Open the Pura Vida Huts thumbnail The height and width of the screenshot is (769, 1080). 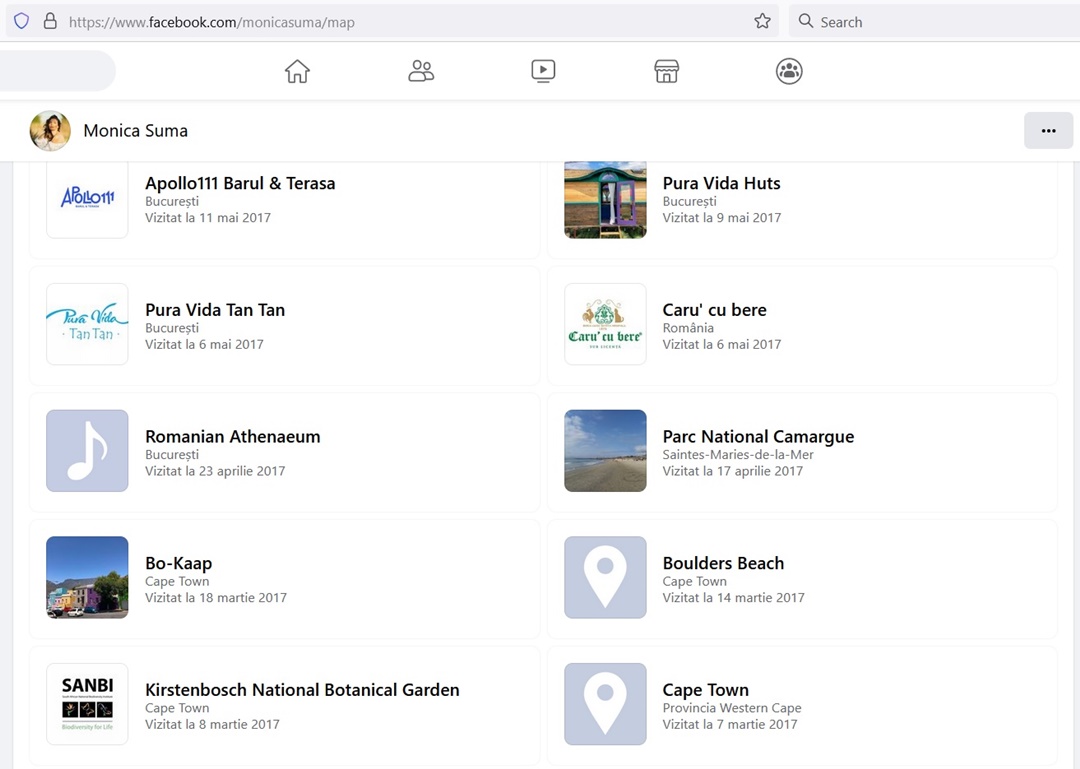[605, 199]
